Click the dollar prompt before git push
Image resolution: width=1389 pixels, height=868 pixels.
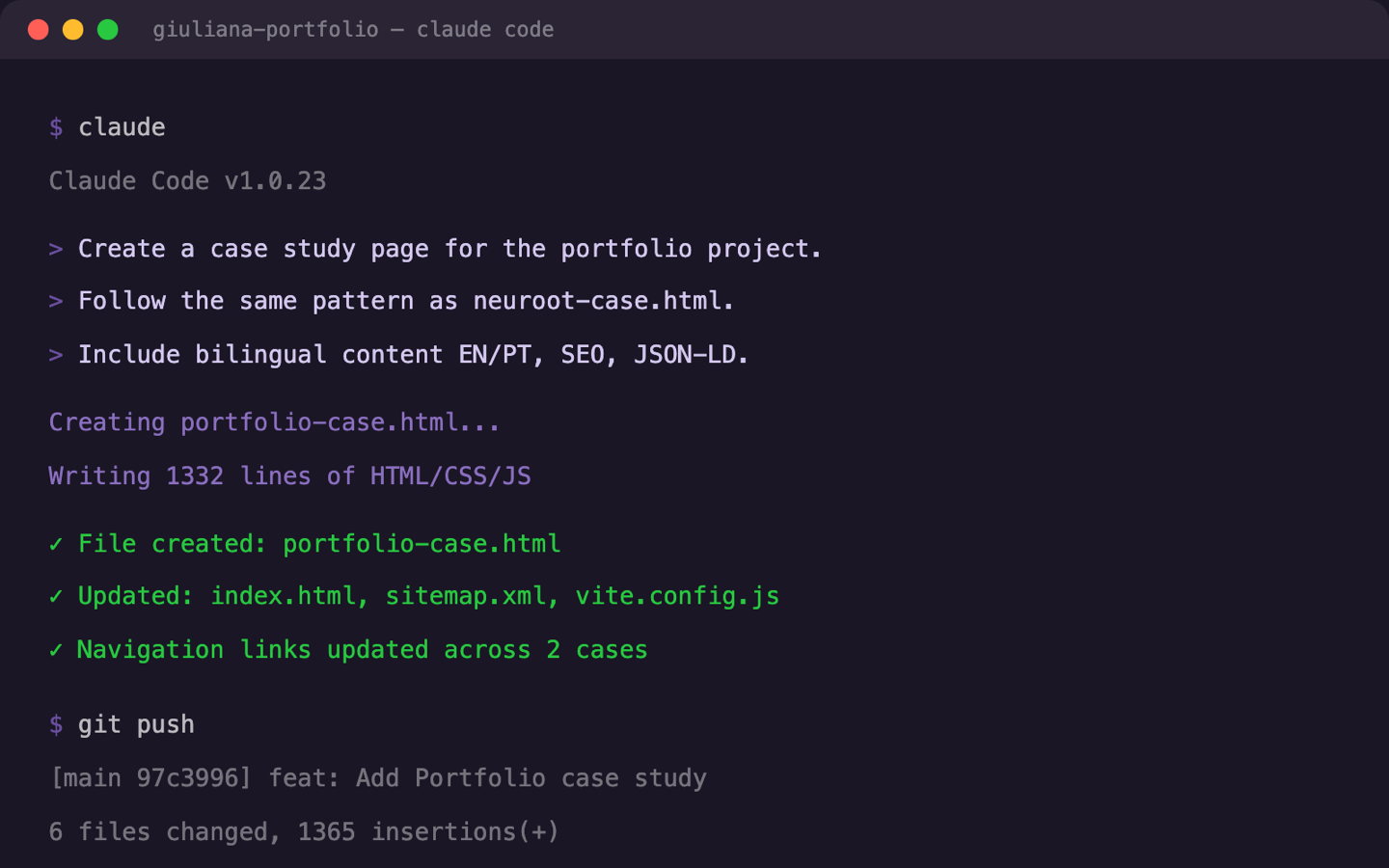click(55, 724)
